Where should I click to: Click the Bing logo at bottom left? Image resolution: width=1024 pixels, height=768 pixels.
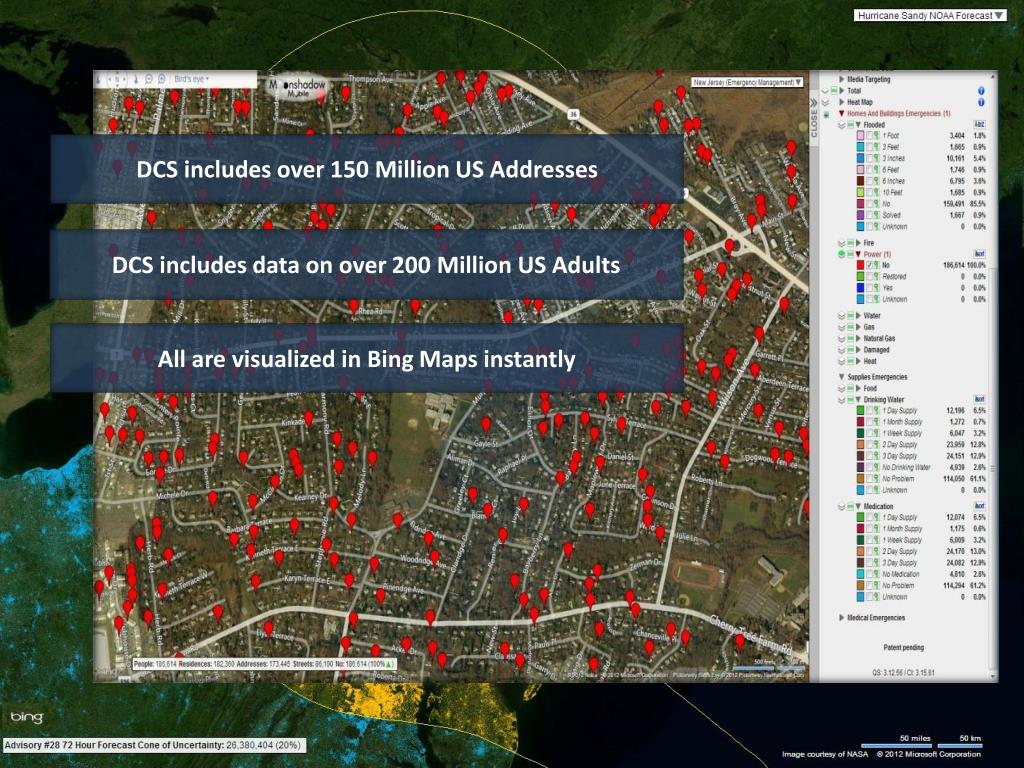(x=27, y=717)
